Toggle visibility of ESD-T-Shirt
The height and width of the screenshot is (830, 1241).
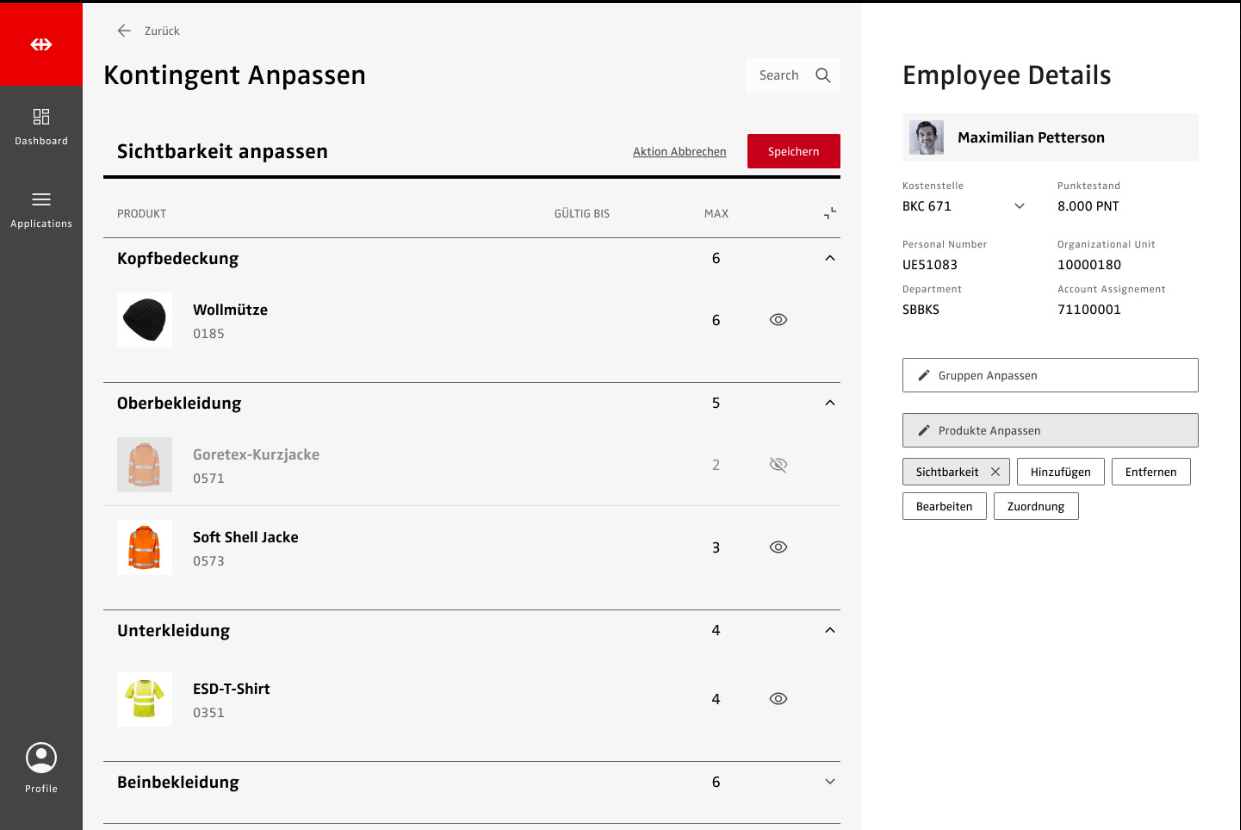tap(778, 699)
